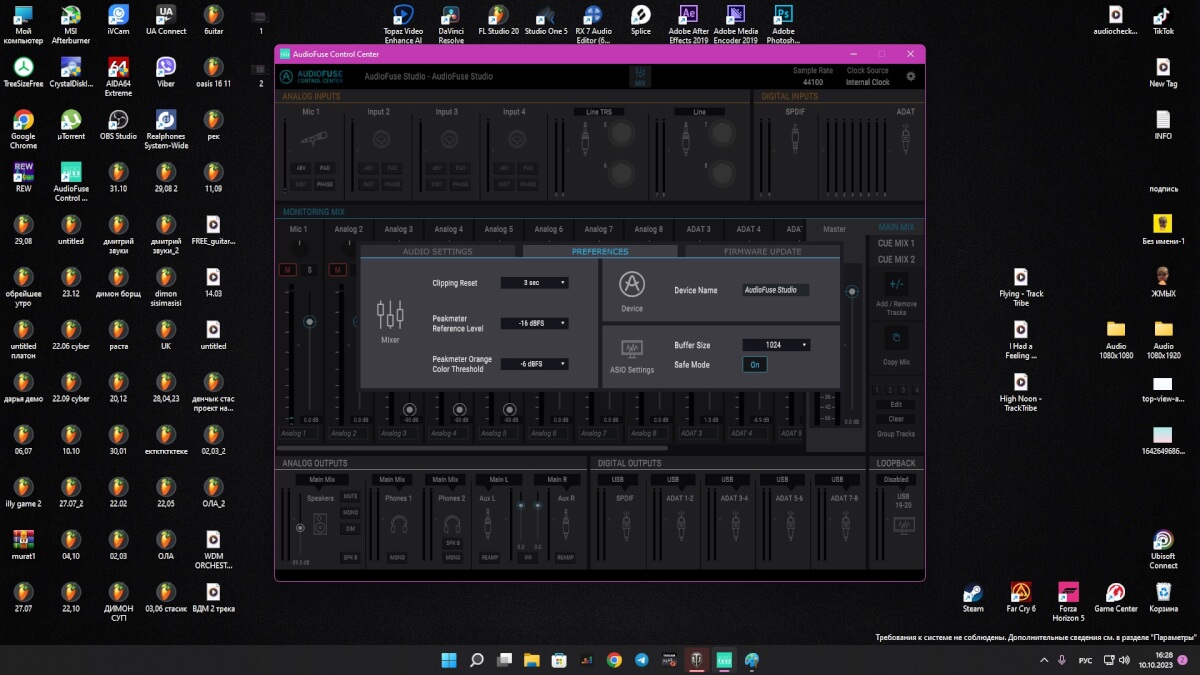1200x675 pixels.
Task: Click the Windows Start button
Action: point(449,660)
